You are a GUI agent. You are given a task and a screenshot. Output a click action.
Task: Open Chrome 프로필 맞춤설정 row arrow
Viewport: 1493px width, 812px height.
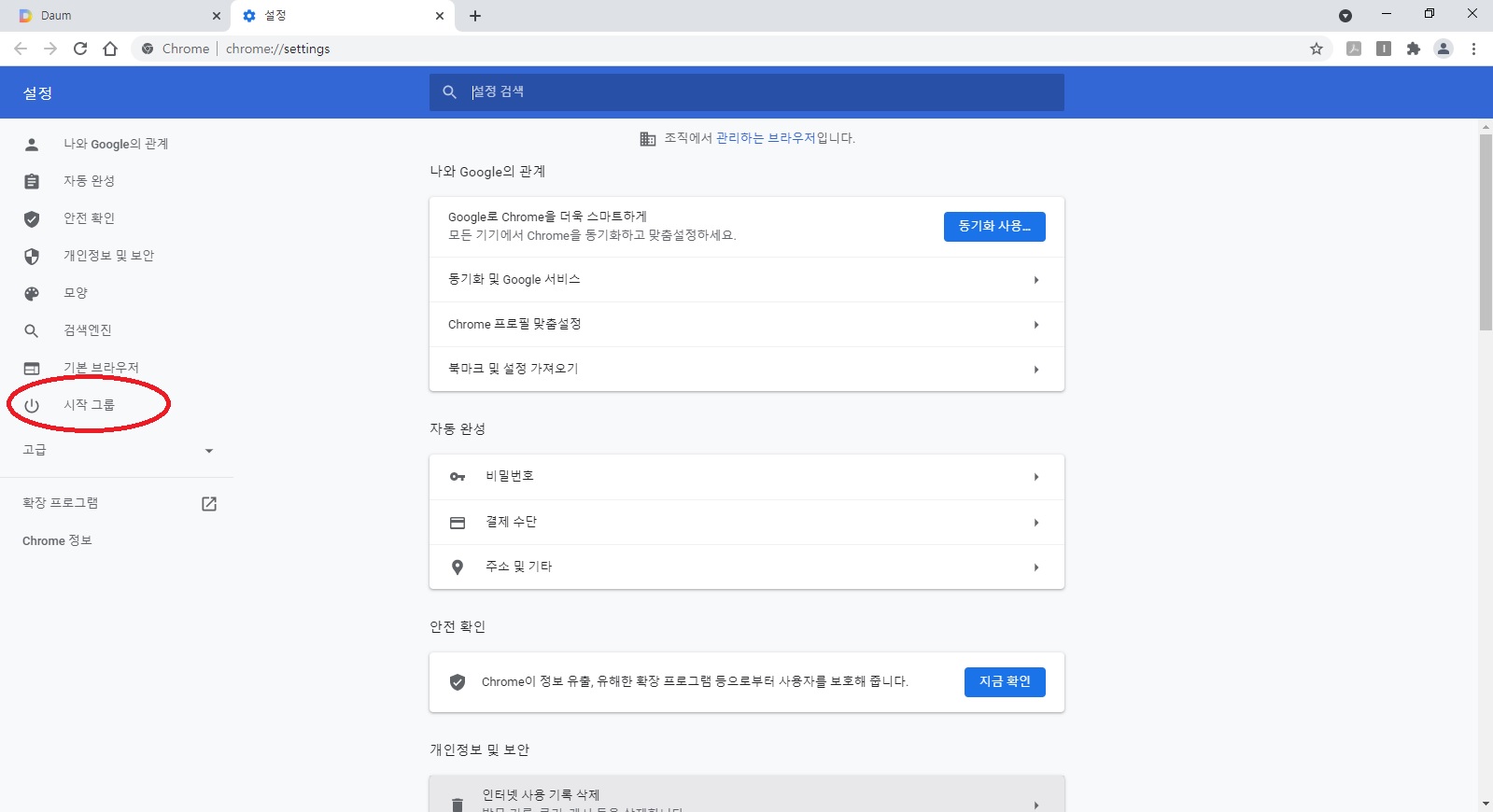[1036, 325]
